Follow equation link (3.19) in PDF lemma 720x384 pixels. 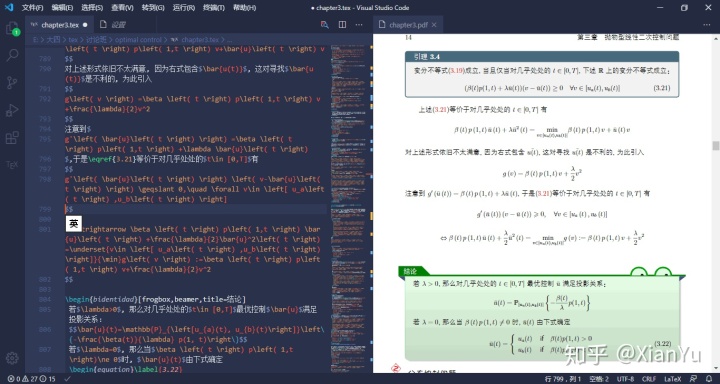coord(456,71)
